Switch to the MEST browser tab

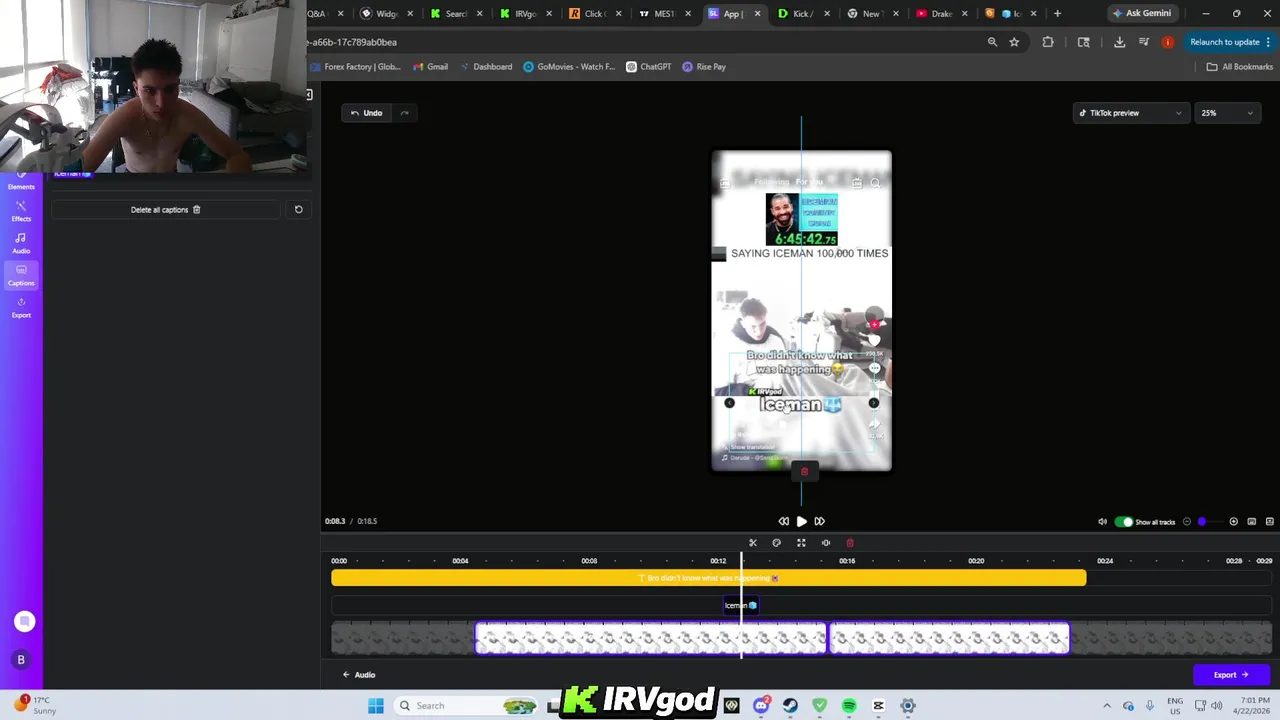pyautogui.click(x=663, y=14)
